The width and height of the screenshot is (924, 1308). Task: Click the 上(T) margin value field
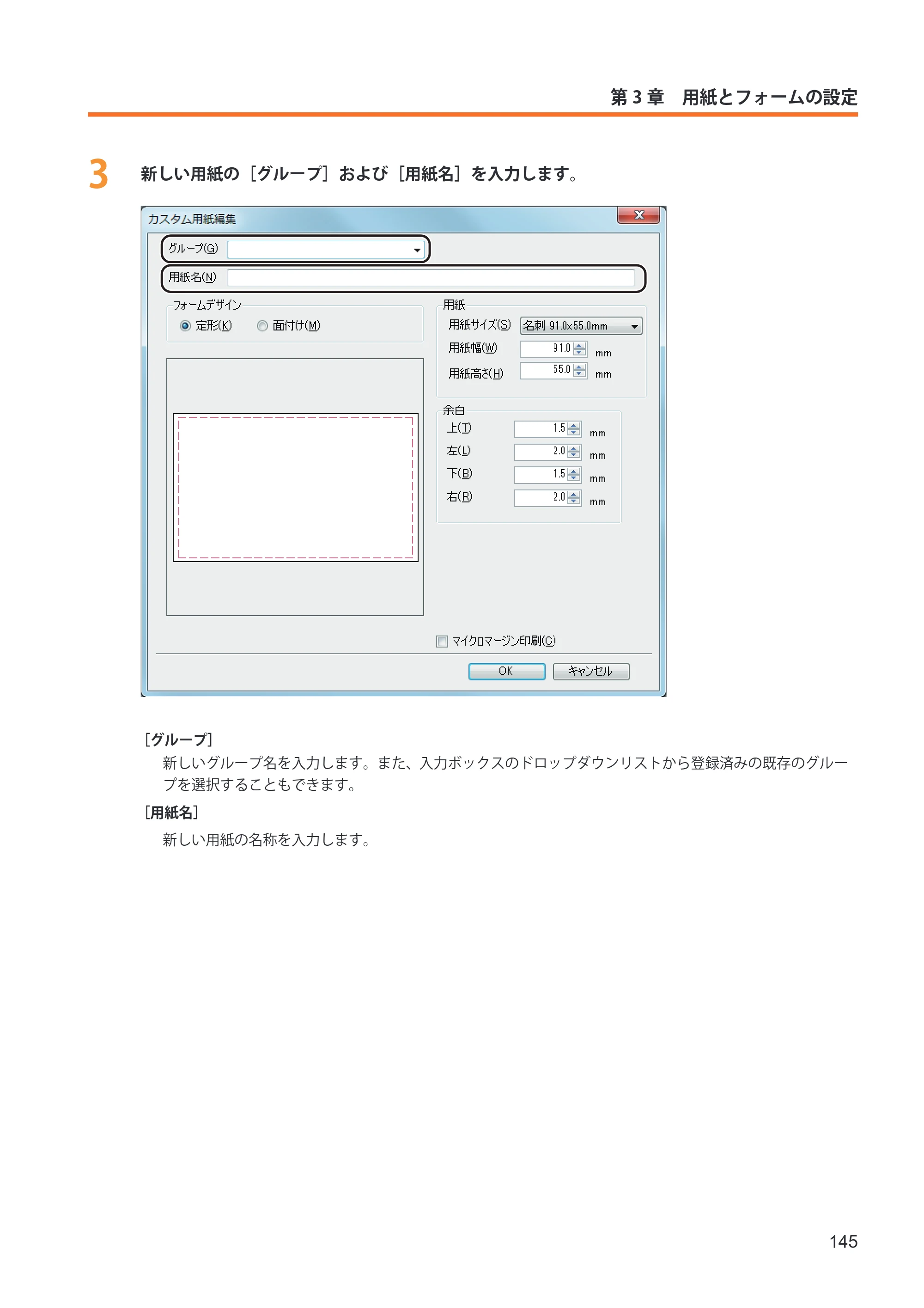[541, 429]
